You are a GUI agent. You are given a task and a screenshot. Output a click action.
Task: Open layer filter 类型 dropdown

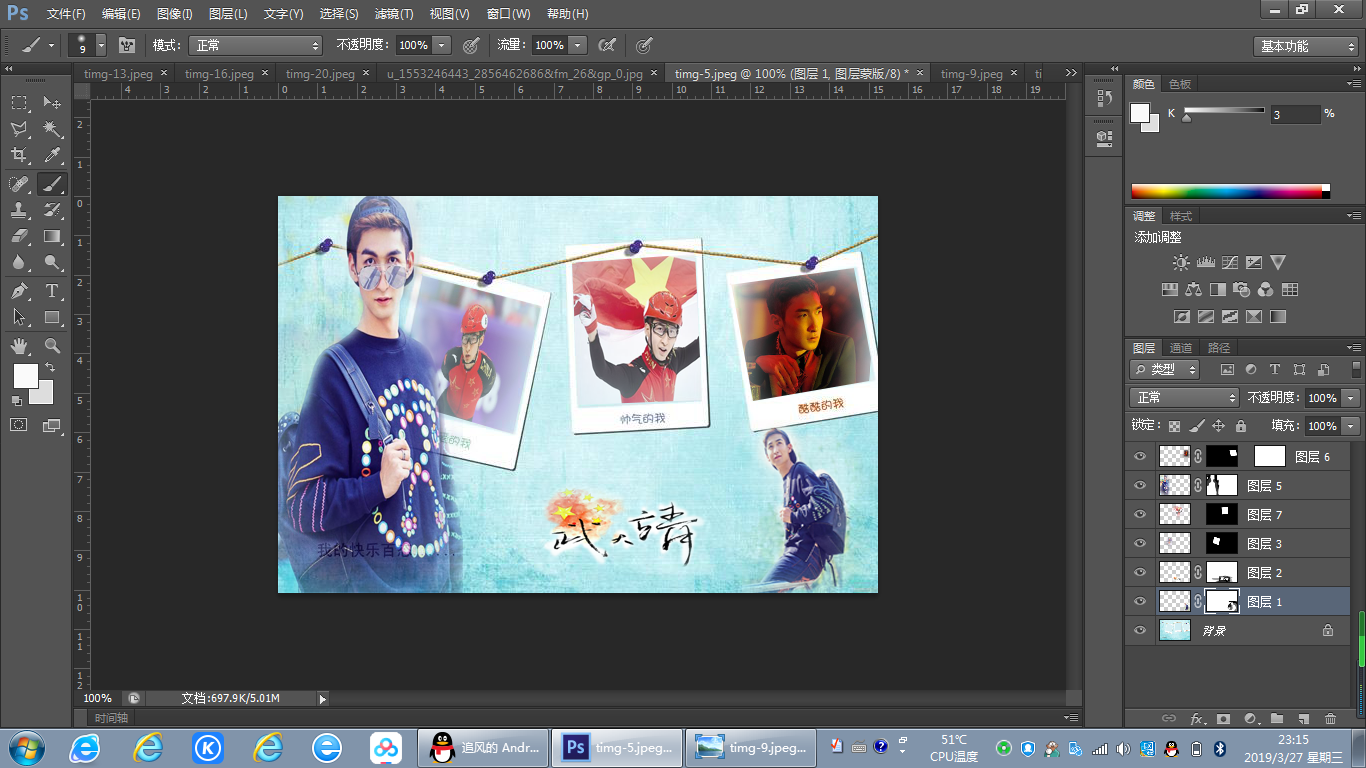coord(1165,369)
